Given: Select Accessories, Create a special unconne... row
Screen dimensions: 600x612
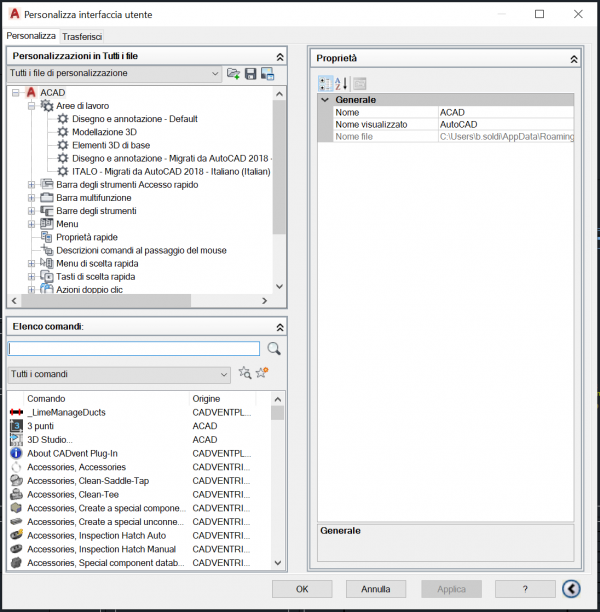Looking at the screenshot, I should tap(139, 521).
